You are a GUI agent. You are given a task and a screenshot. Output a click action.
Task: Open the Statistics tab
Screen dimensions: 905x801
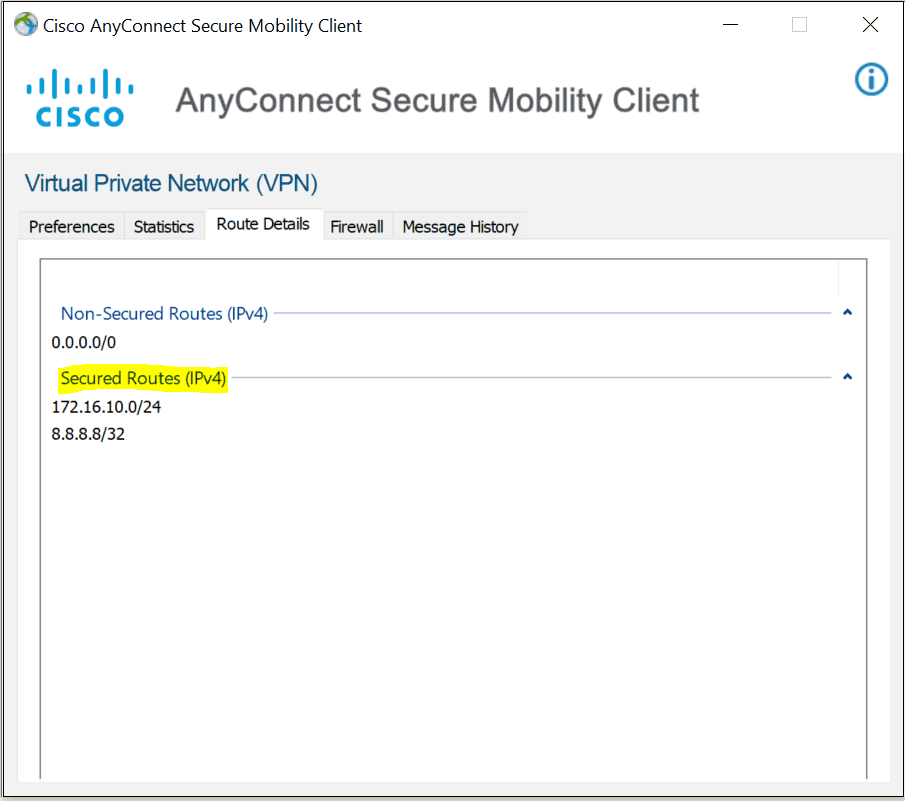pos(164,227)
